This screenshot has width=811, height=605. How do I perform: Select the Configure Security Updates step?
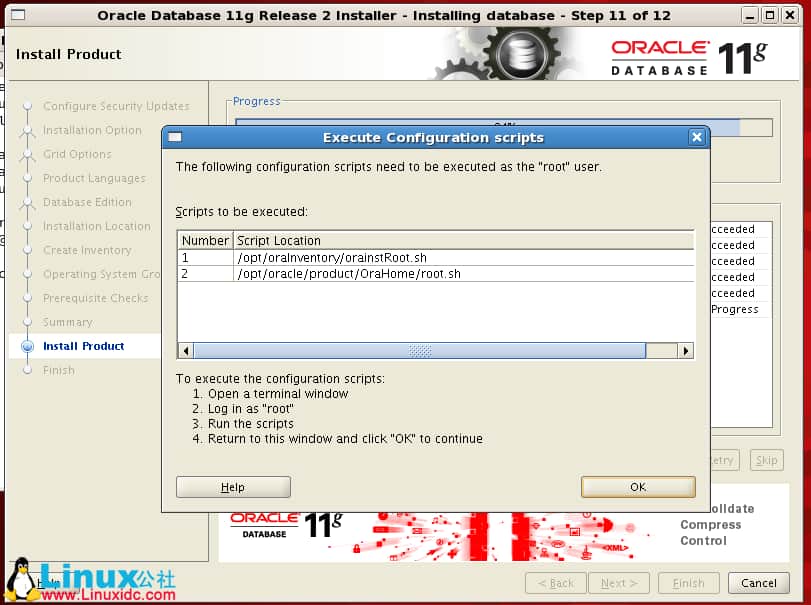tap(115, 106)
